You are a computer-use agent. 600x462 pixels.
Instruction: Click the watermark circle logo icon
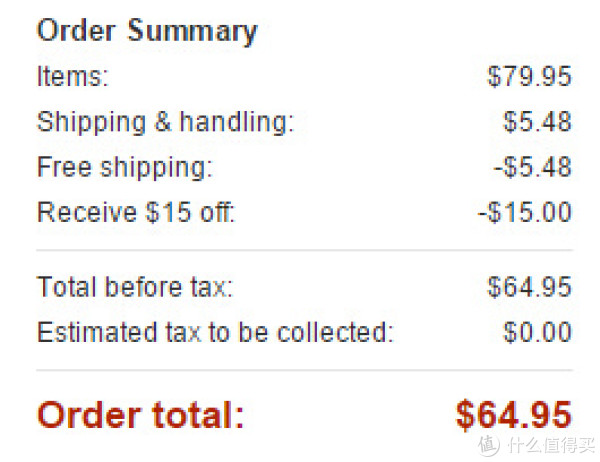pyautogui.click(x=488, y=445)
